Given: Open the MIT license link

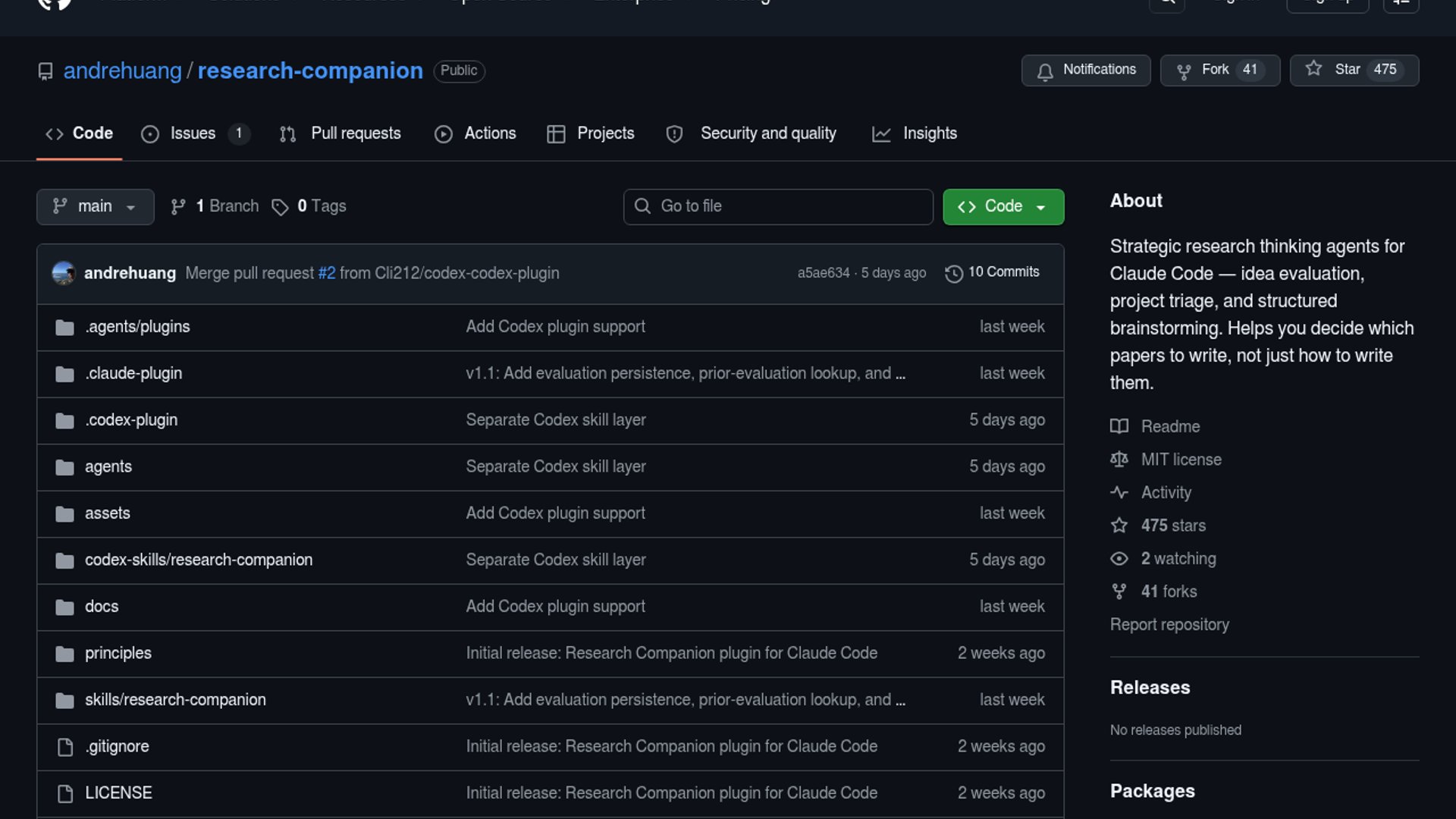Looking at the screenshot, I should click(x=1181, y=460).
